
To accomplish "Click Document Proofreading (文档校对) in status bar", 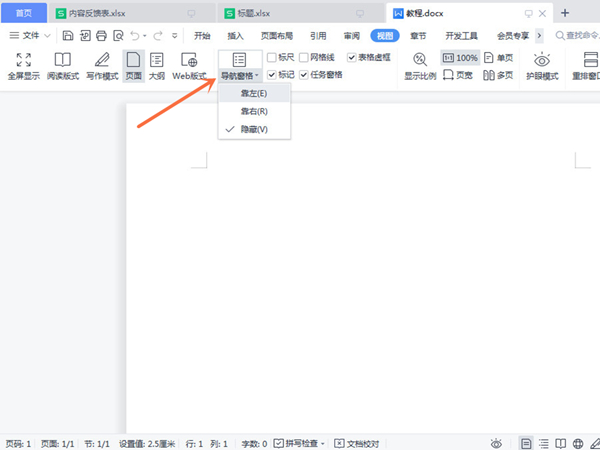I will (358, 443).
